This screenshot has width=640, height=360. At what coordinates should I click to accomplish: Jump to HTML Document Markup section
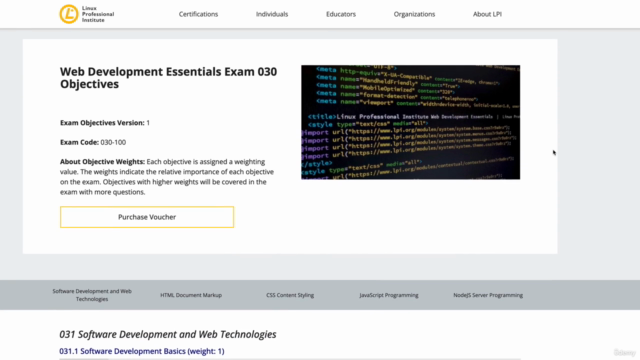click(x=191, y=295)
